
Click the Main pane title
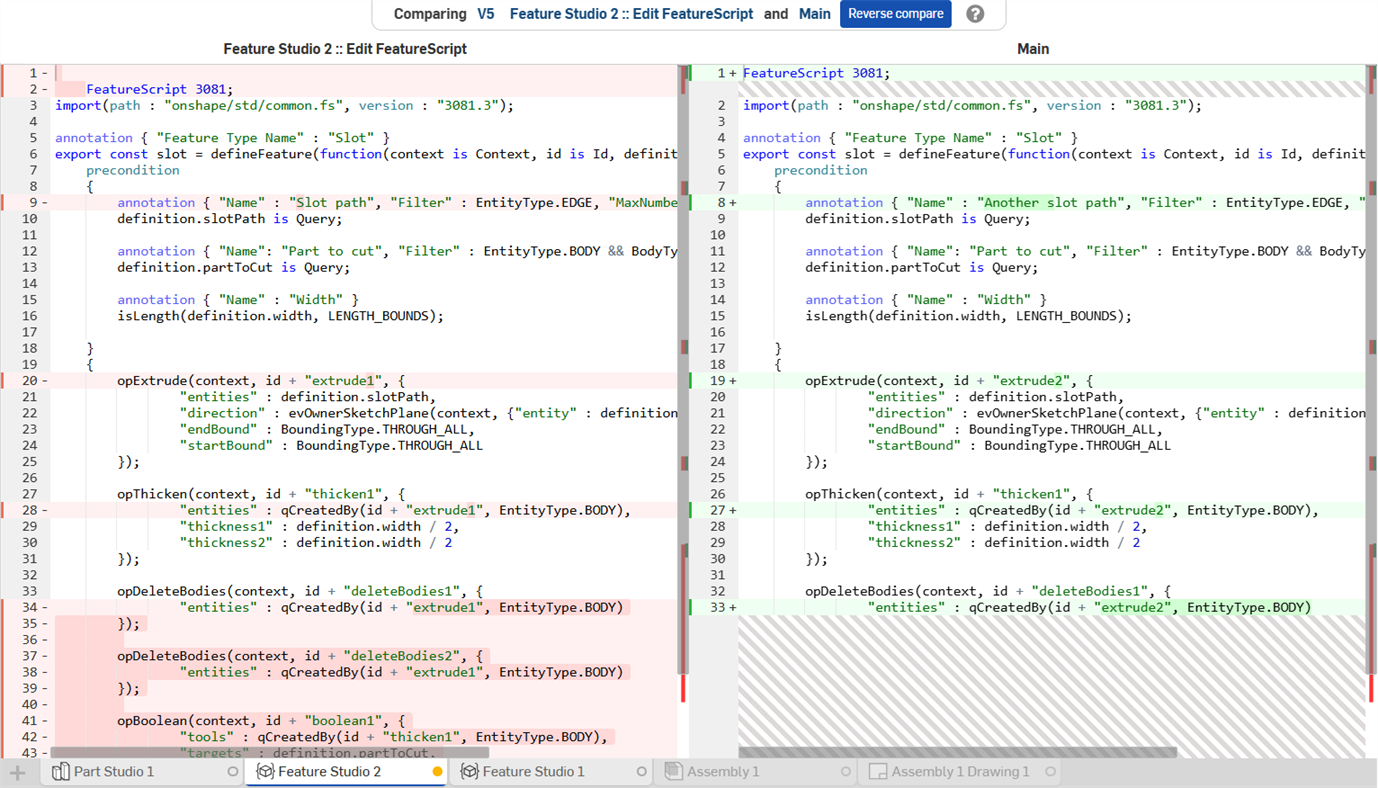point(1033,49)
